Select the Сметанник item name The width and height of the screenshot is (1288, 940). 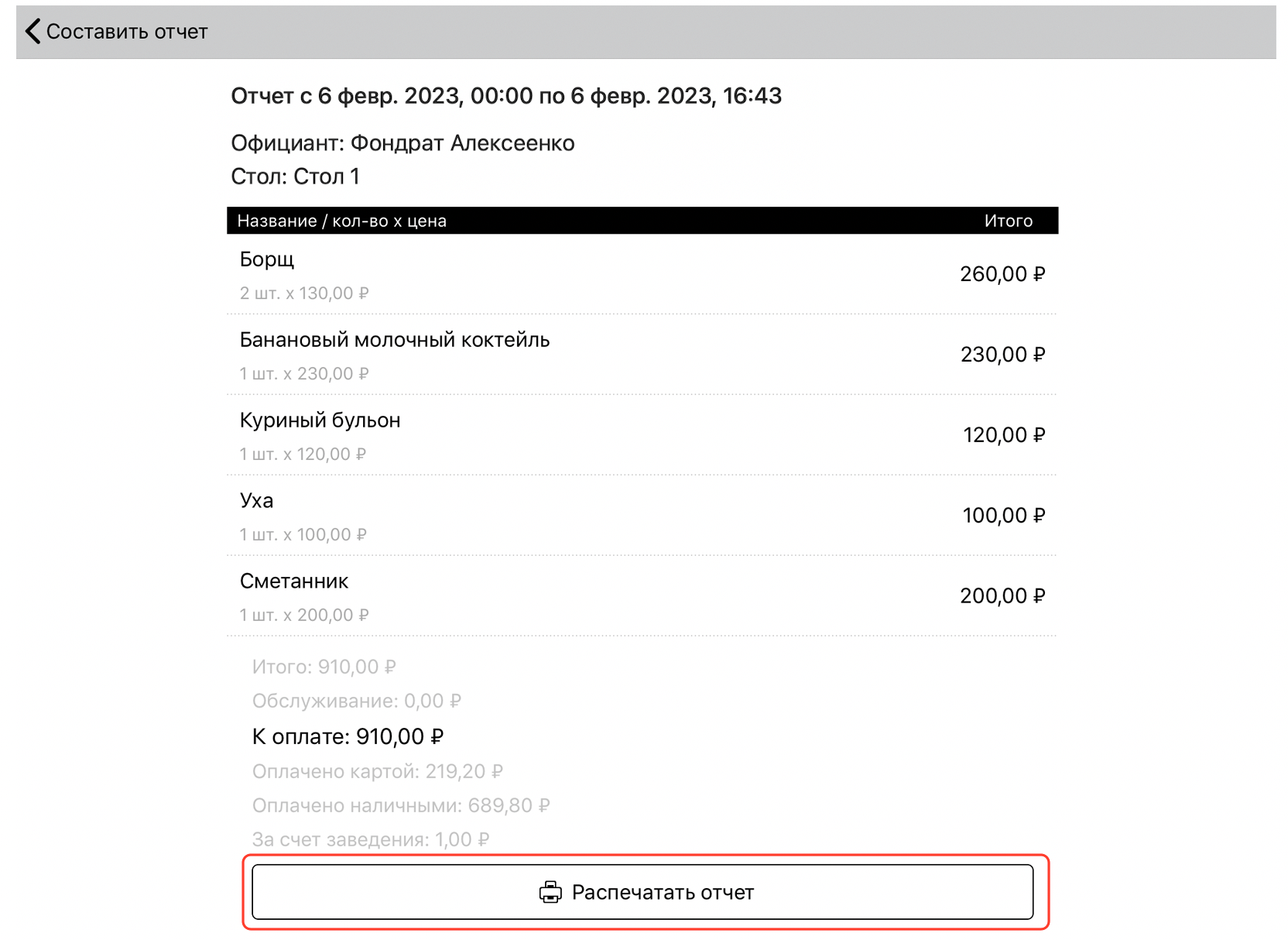pos(294,581)
